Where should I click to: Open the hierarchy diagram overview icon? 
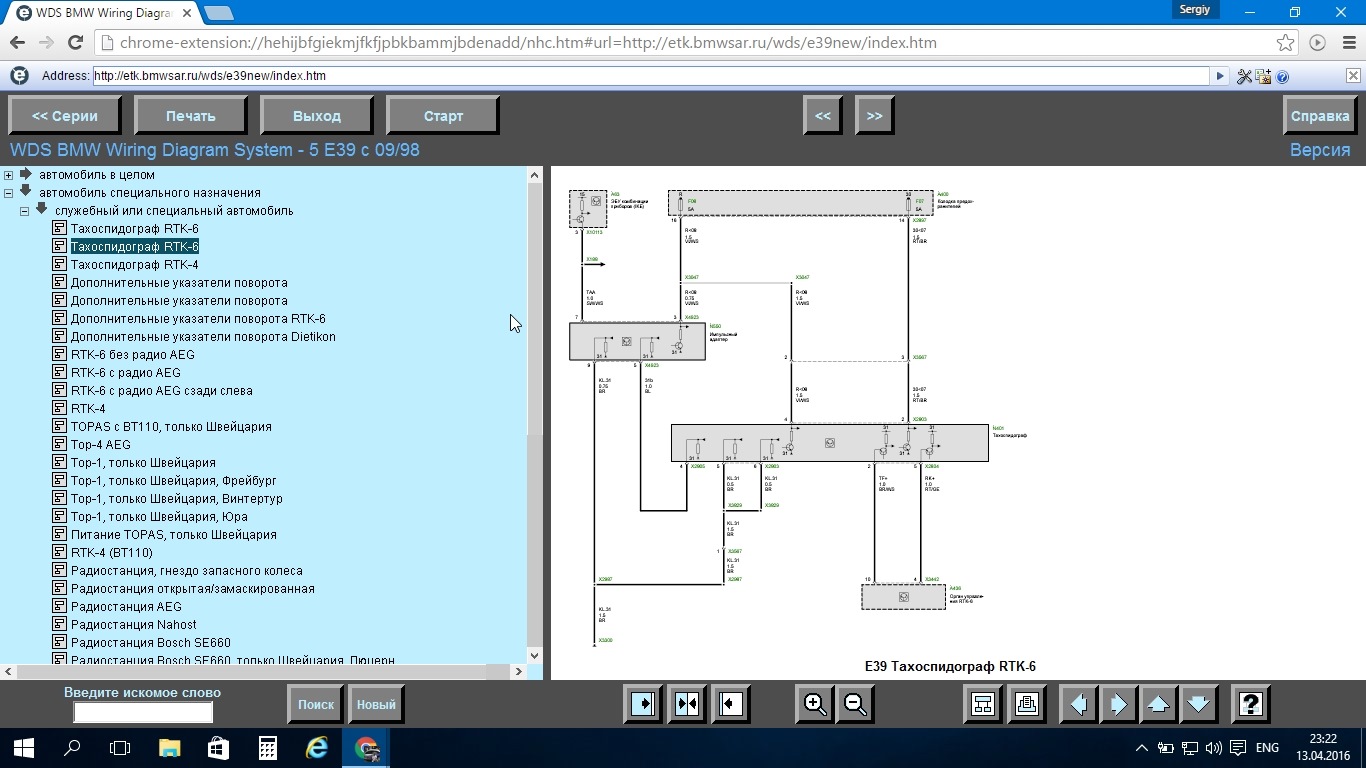(x=983, y=704)
